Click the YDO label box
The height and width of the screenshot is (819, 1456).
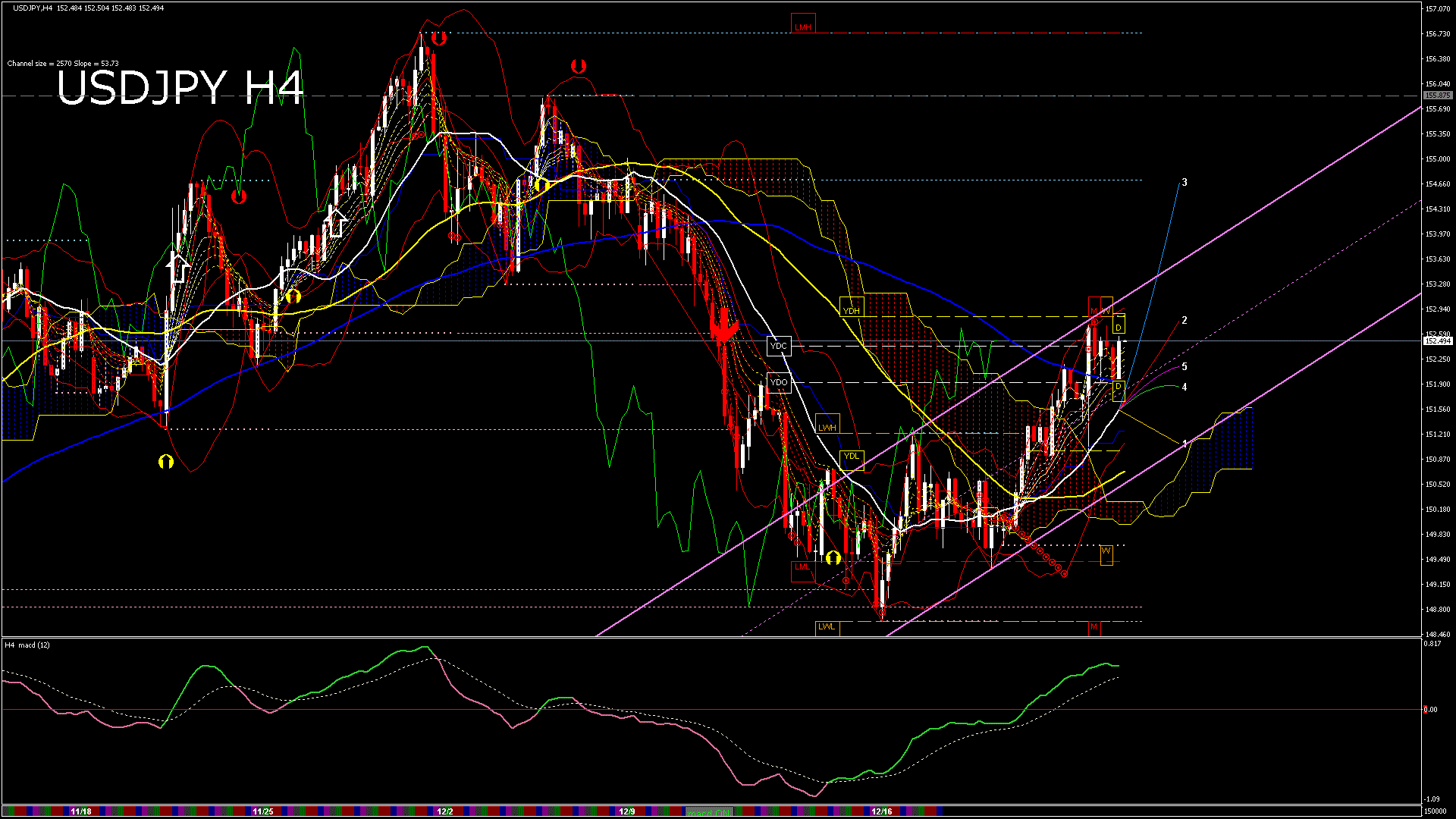click(x=778, y=383)
